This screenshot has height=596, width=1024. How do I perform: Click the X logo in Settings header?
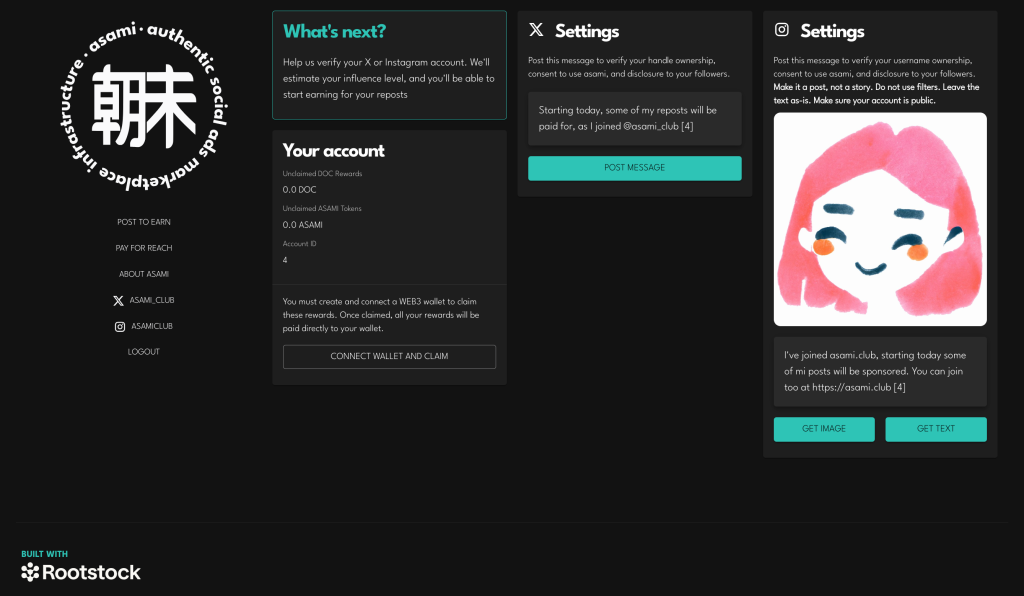pos(536,29)
